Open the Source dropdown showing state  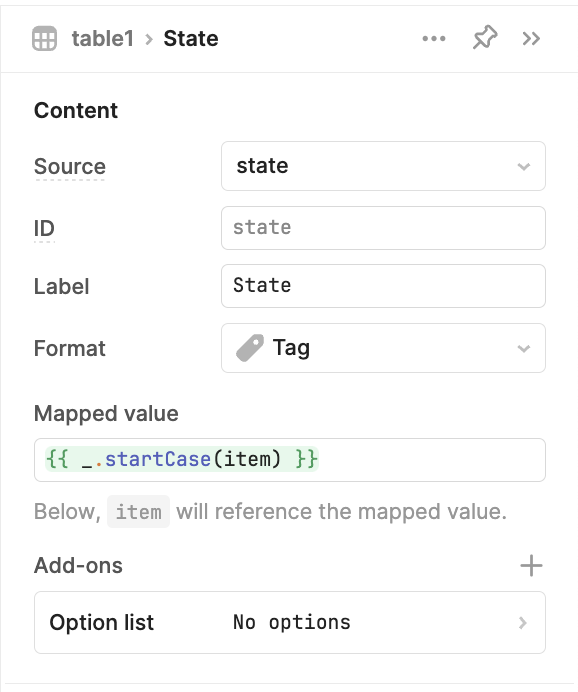coord(383,166)
